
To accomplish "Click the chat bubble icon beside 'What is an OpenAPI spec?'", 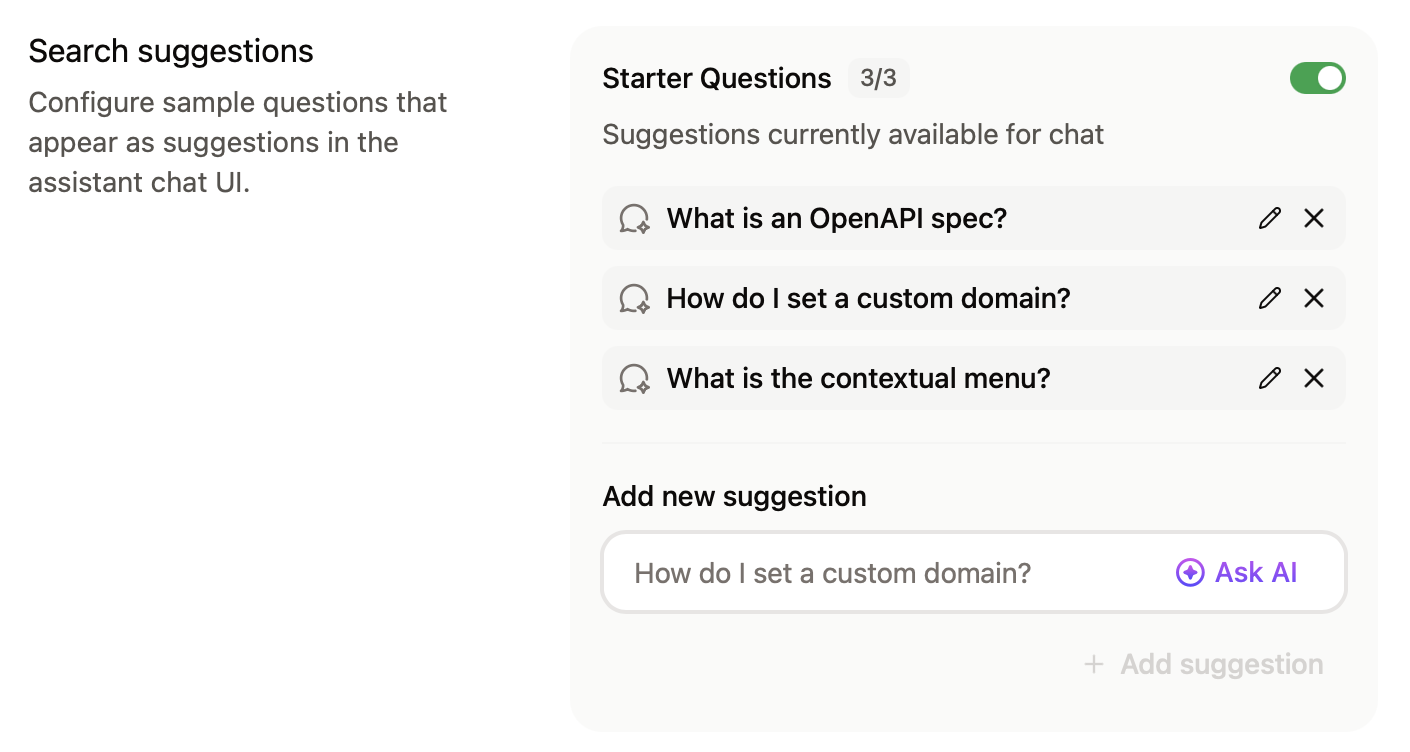I will coord(632,218).
